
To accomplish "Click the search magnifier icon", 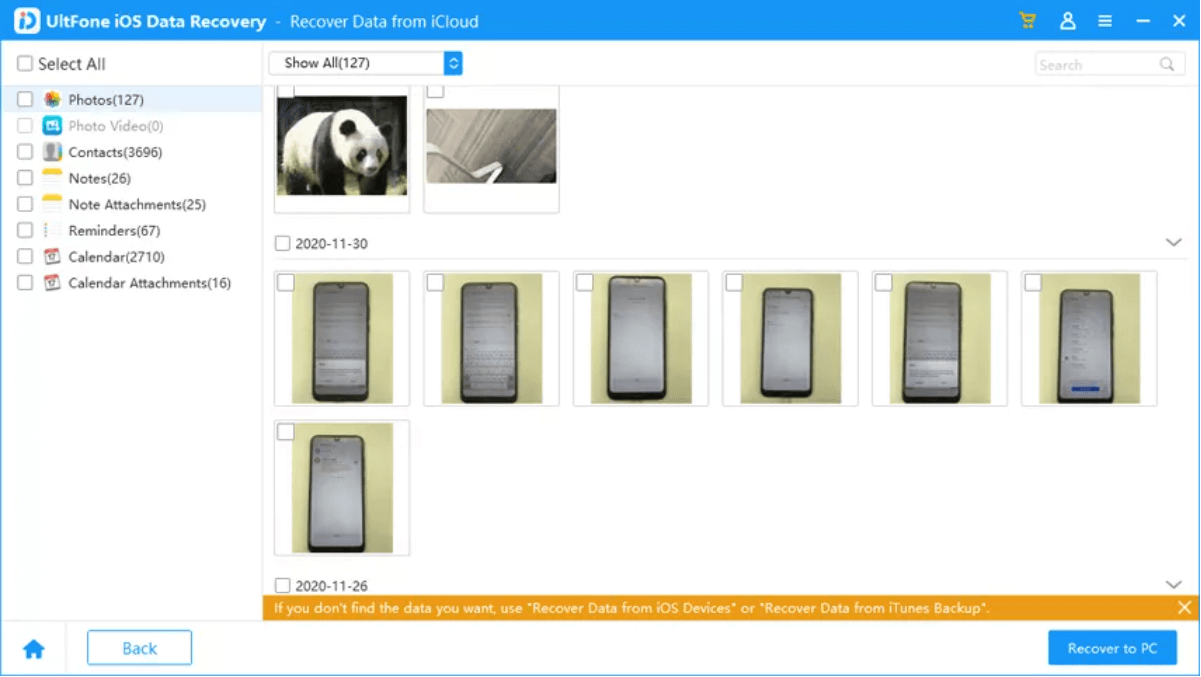I will point(1166,63).
